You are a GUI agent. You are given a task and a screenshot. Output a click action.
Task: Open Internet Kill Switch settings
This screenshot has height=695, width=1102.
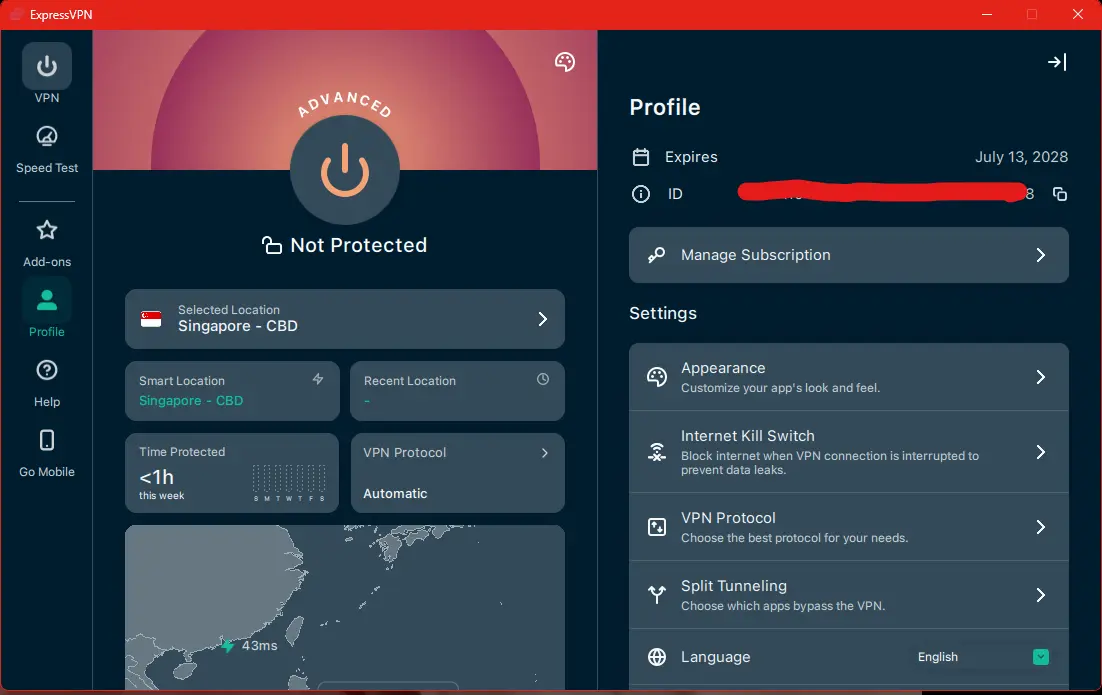(x=848, y=452)
